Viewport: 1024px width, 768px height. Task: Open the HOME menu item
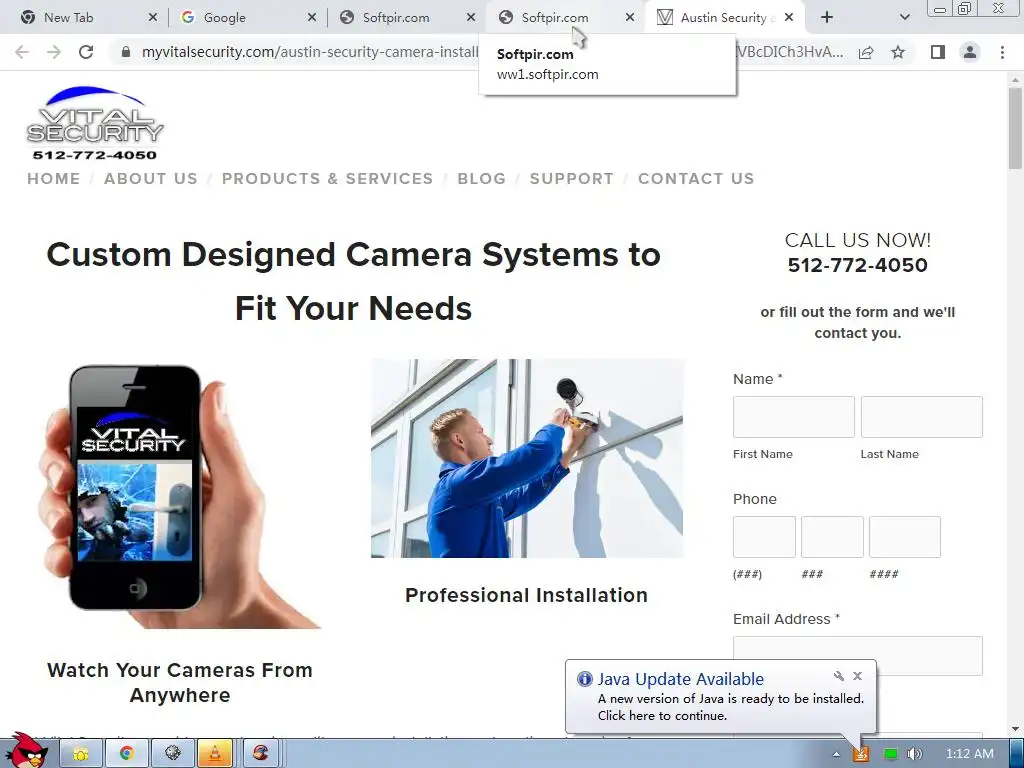pyautogui.click(x=54, y=179)
